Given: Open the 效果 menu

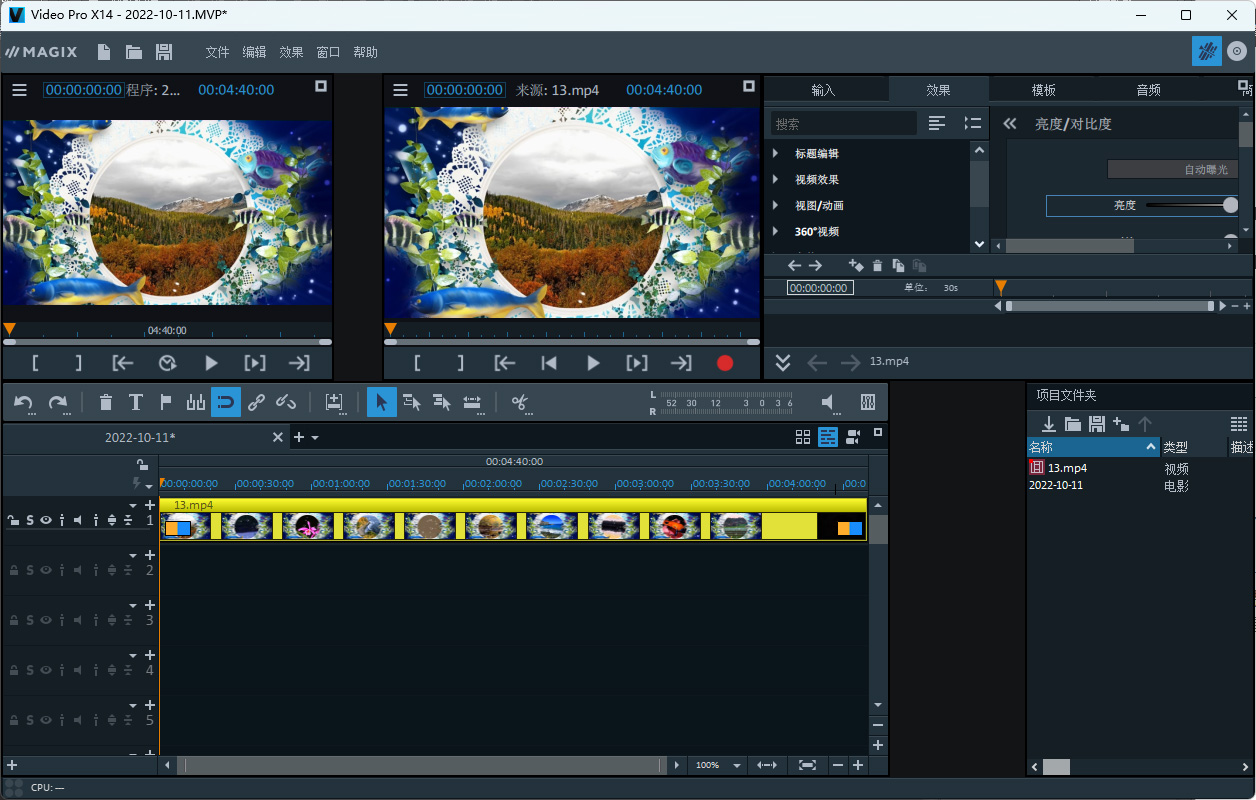Looking at the screenshot, I should pyautogui.click(x=291, y=52).
